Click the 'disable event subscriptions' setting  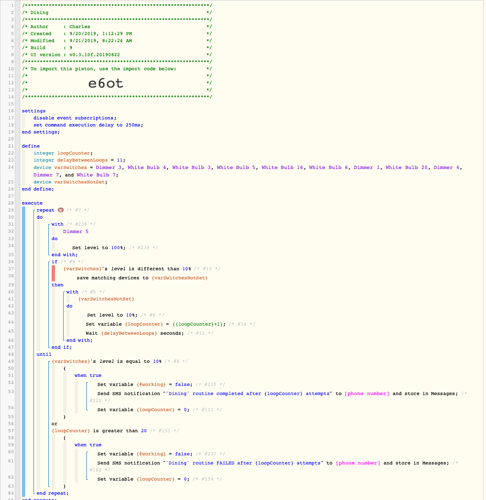pos(75,118)
